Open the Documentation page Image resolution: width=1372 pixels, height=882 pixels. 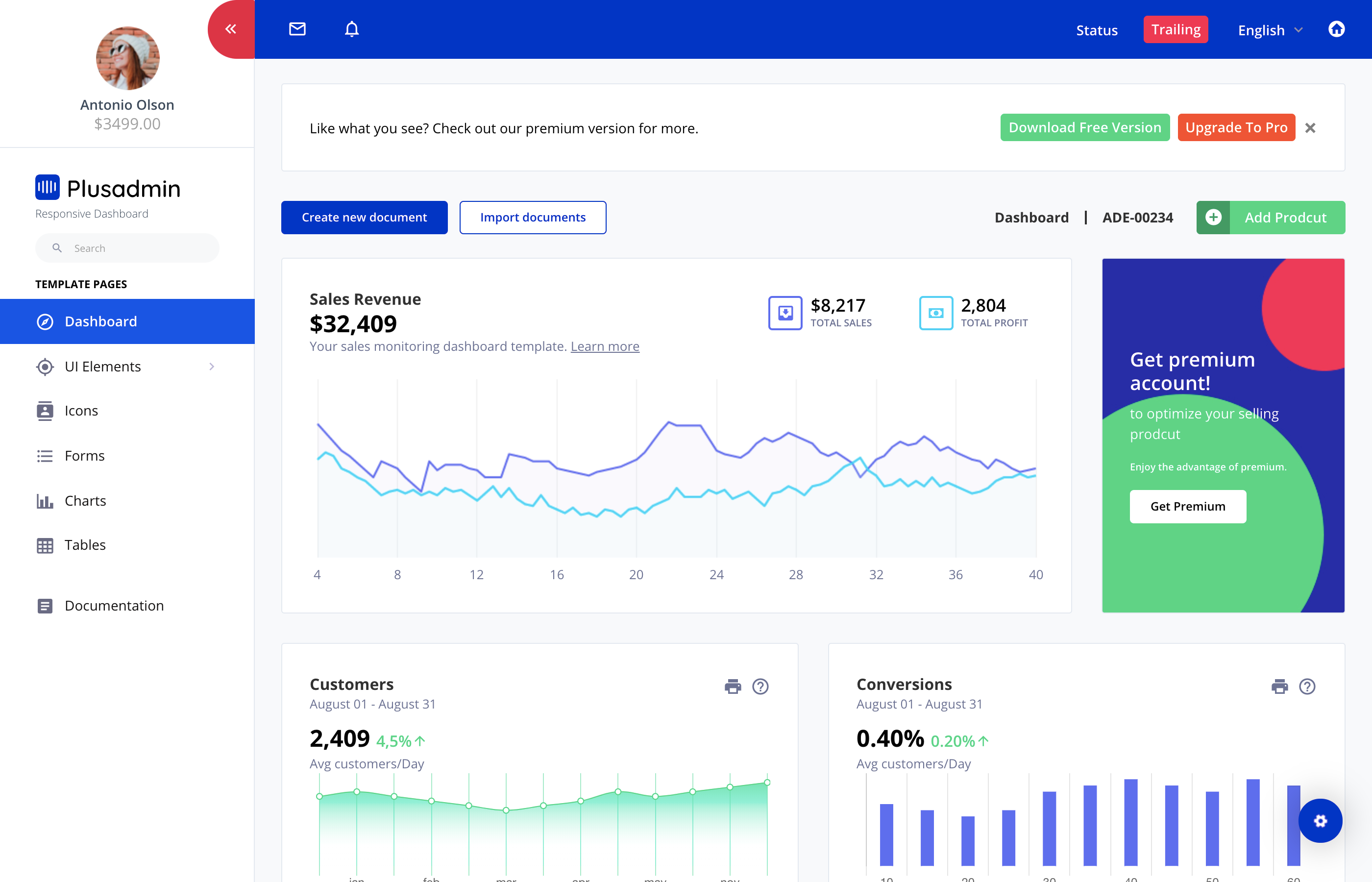pyautogui.click(x=127, y=606)
